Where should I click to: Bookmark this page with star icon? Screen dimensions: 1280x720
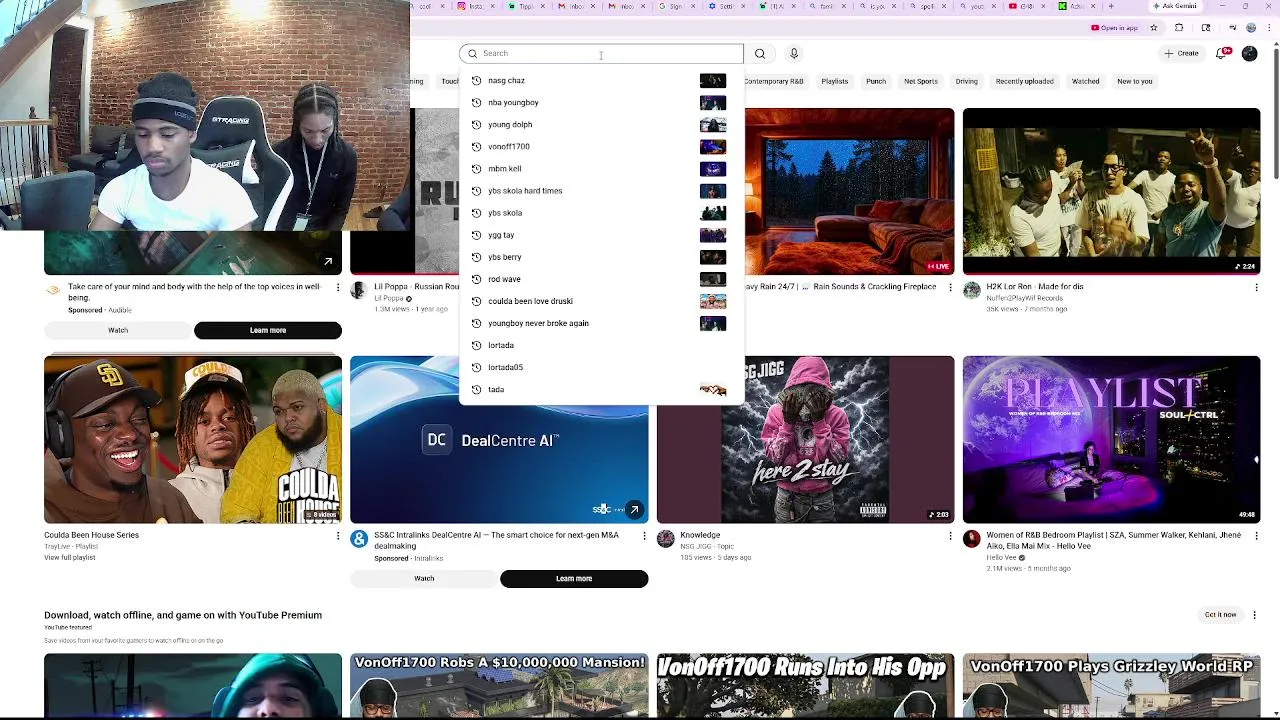point(1153,28)
